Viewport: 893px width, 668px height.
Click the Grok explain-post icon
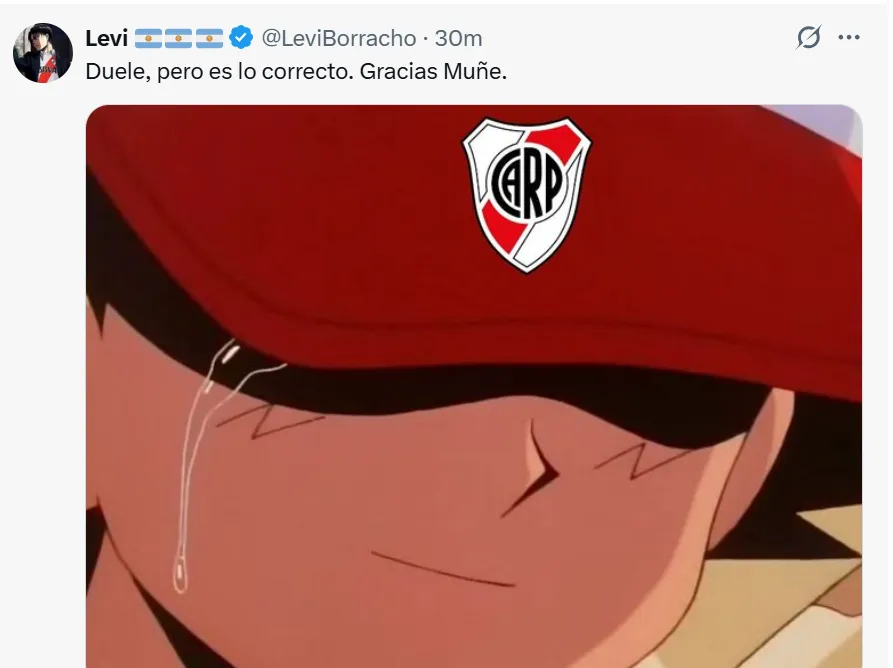click(808, 38)
